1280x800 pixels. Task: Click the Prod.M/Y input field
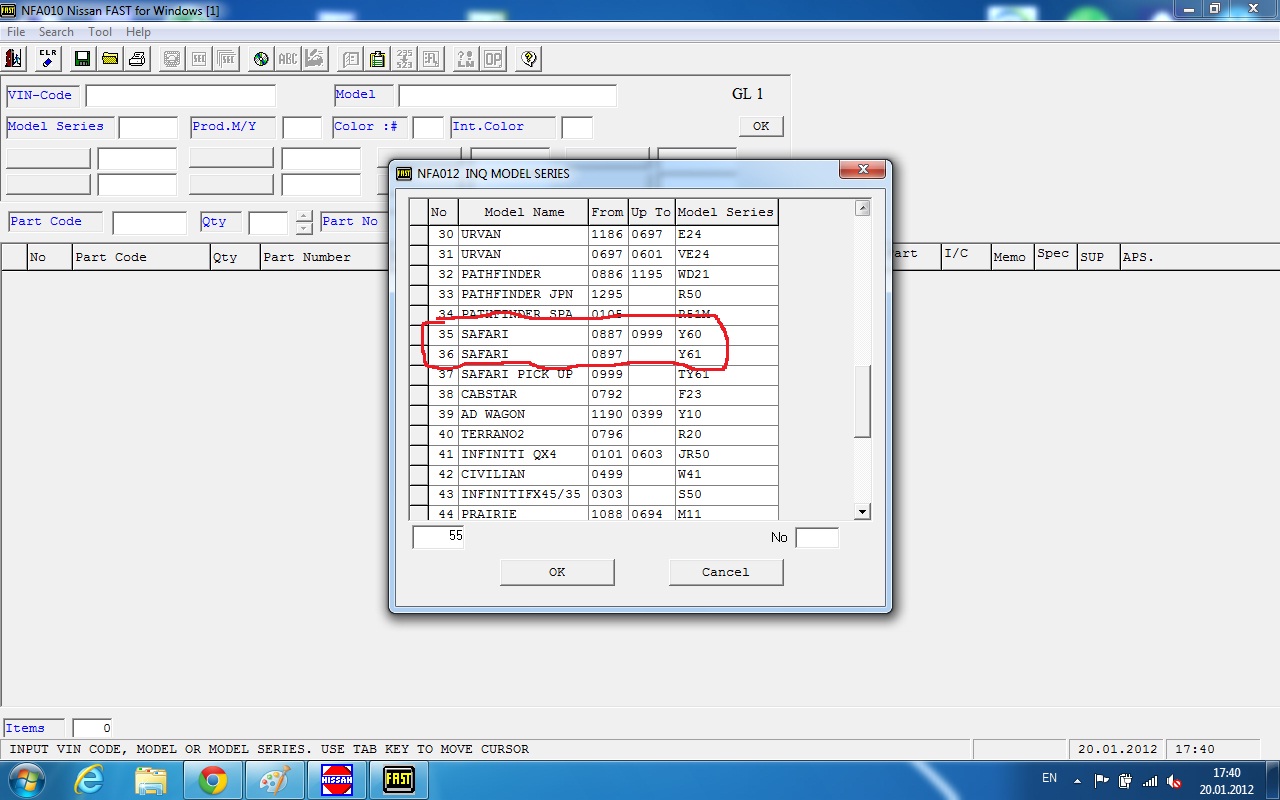302,127
